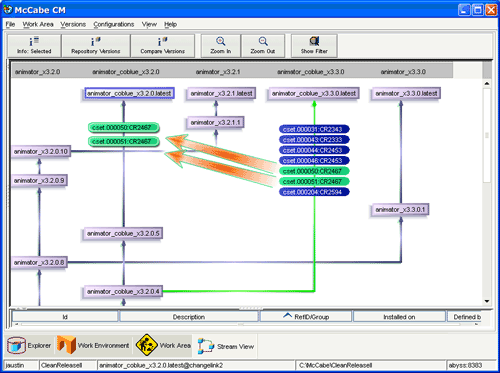The image size is (500, 373).
Task: Click stream header animator_x3.2.1
Action: point(218,72)
